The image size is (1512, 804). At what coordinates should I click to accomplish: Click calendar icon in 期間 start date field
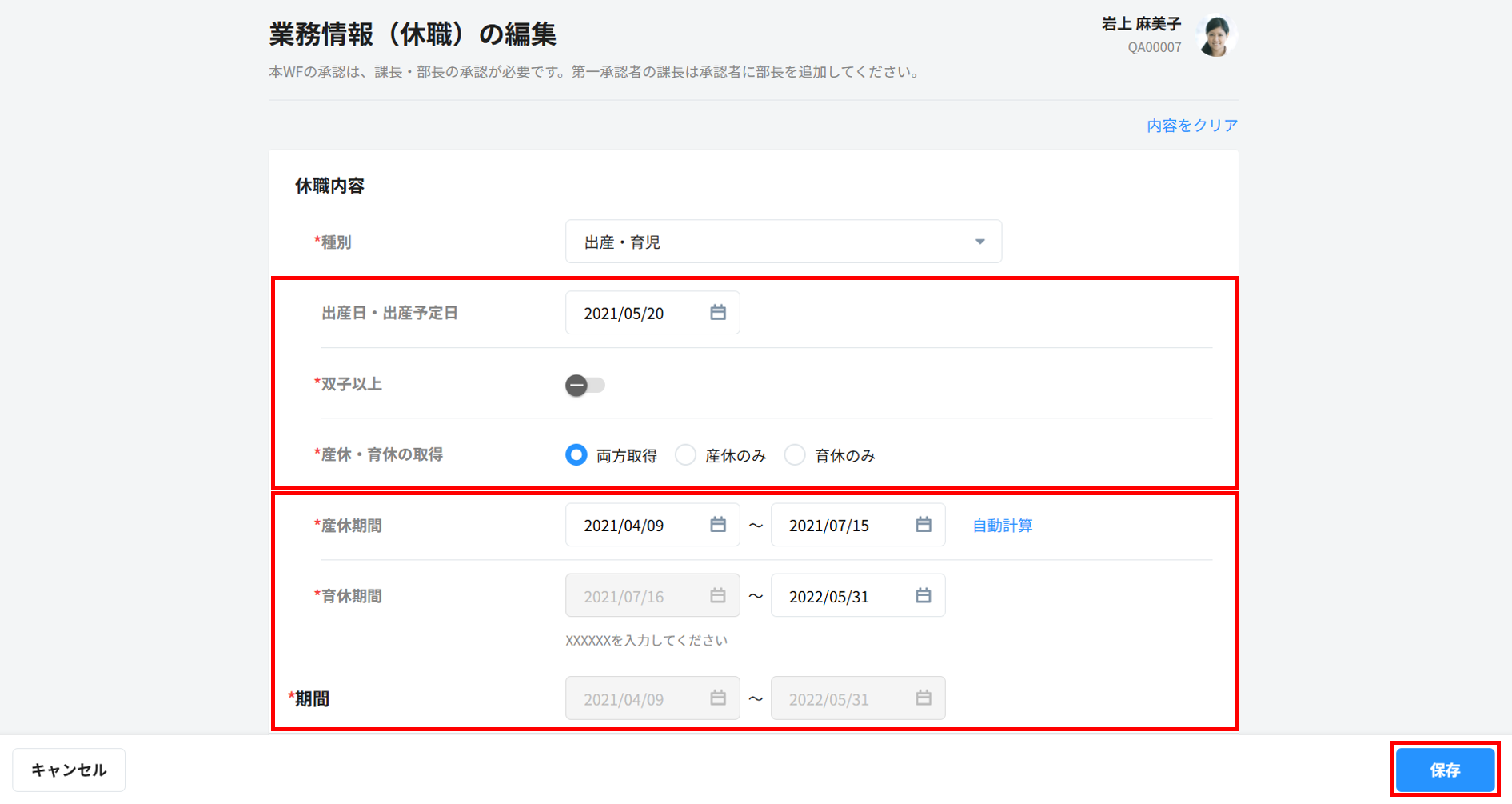click(x=717, y=698)
